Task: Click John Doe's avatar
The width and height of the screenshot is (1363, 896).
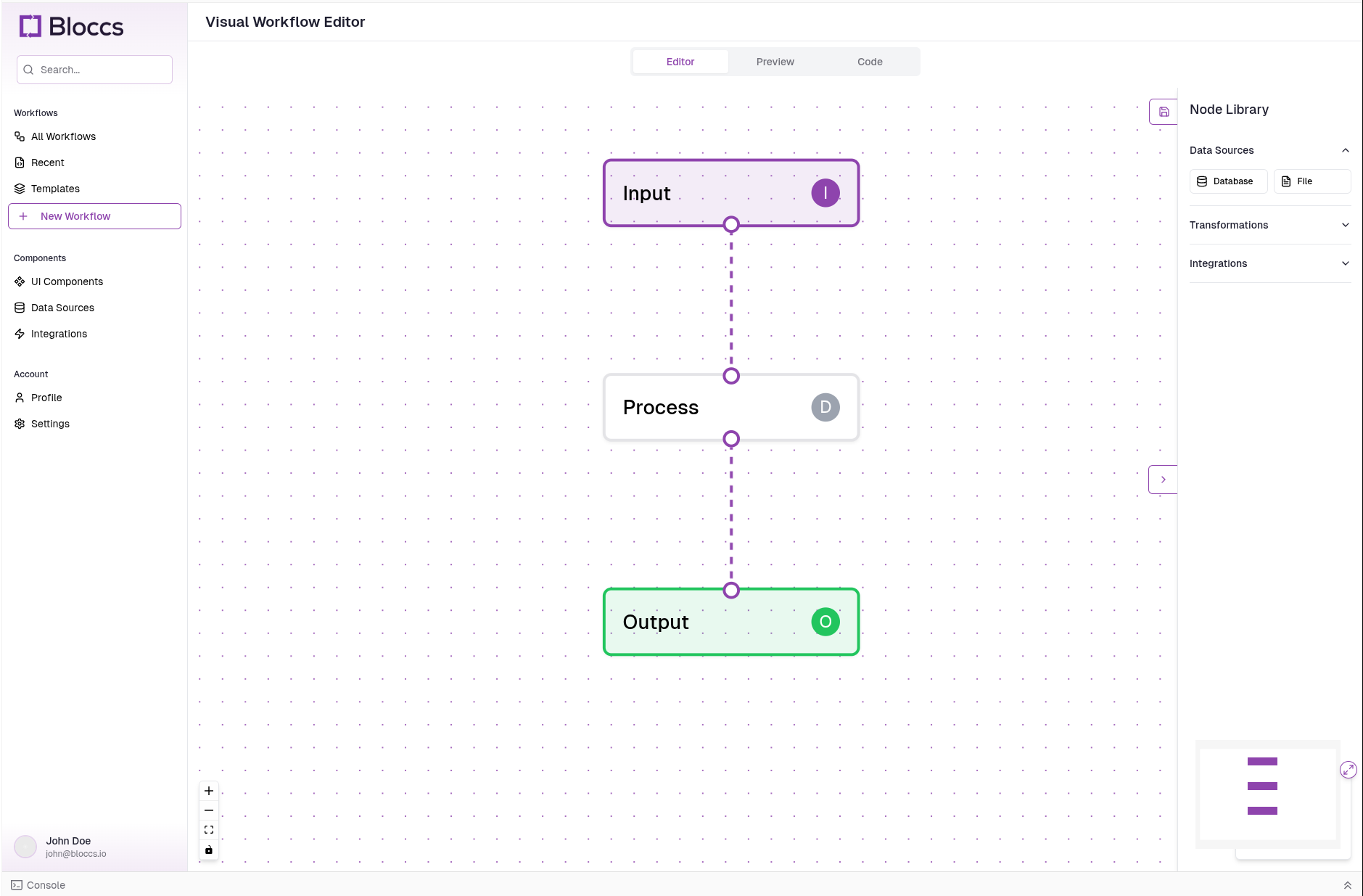Action: click(25, 847)
